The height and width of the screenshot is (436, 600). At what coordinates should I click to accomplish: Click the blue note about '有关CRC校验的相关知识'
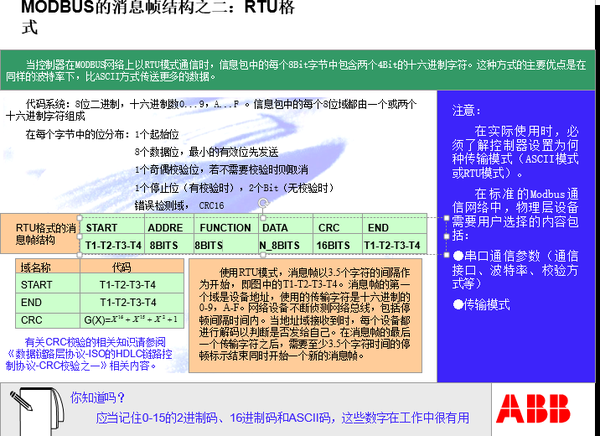pos(89,354)
